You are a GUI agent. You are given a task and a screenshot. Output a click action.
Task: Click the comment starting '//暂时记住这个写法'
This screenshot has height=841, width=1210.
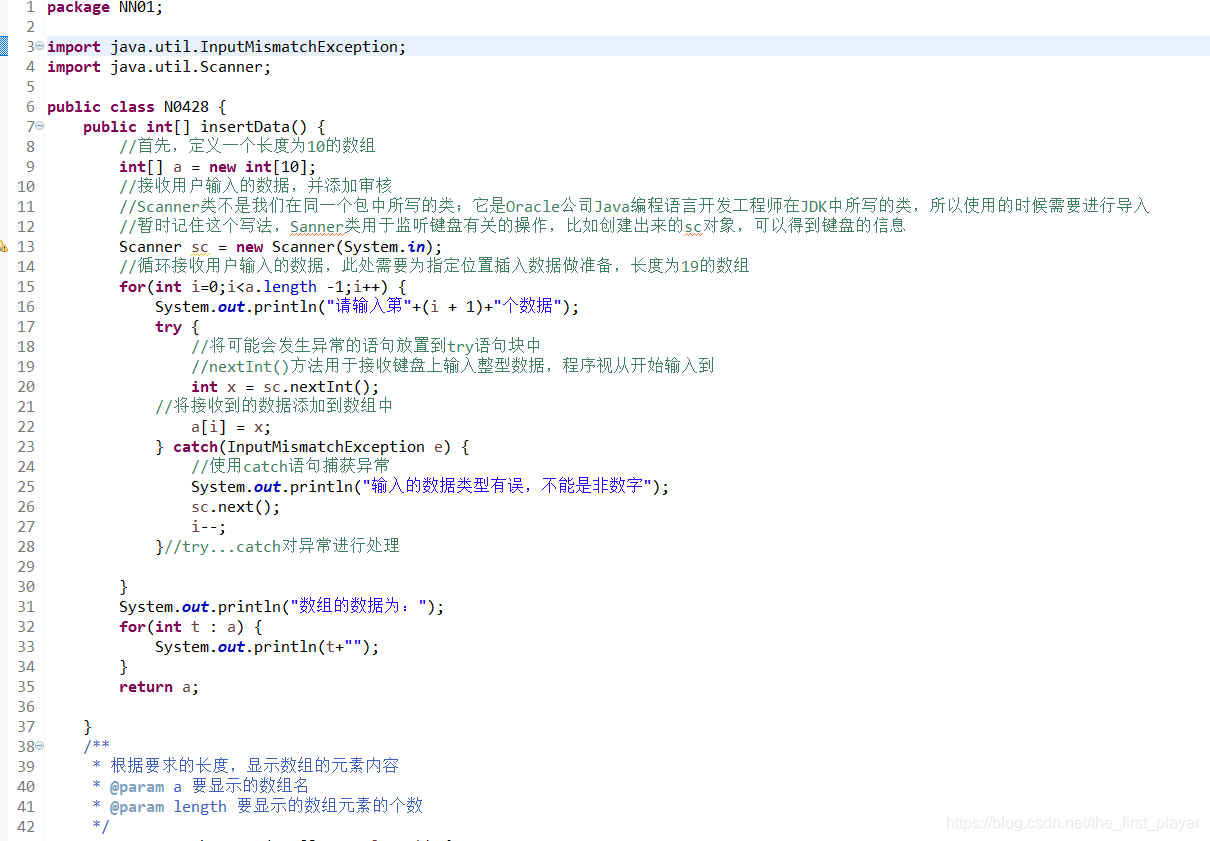[x=512, y=226]
